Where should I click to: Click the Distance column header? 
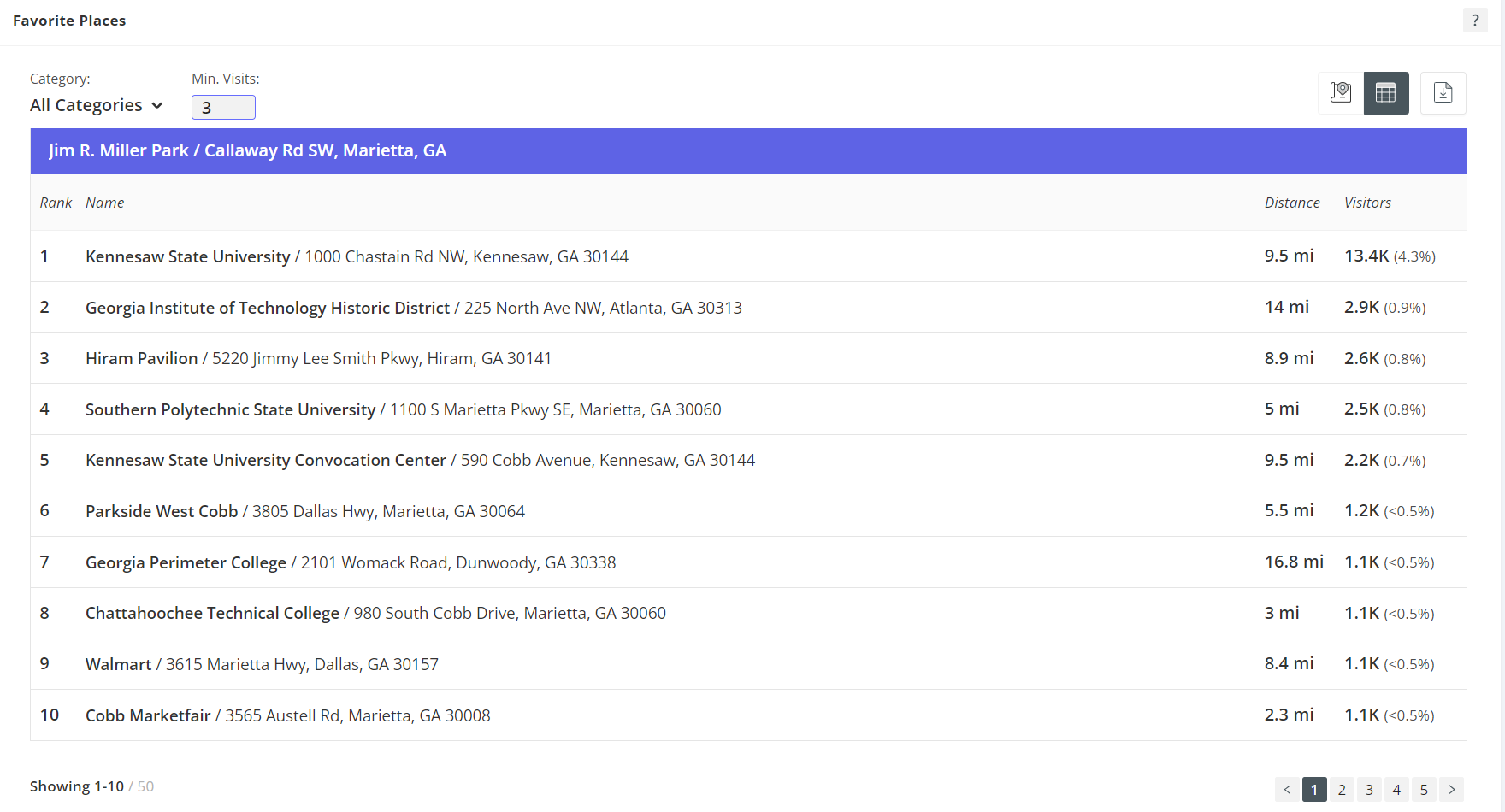point(1292,203)
